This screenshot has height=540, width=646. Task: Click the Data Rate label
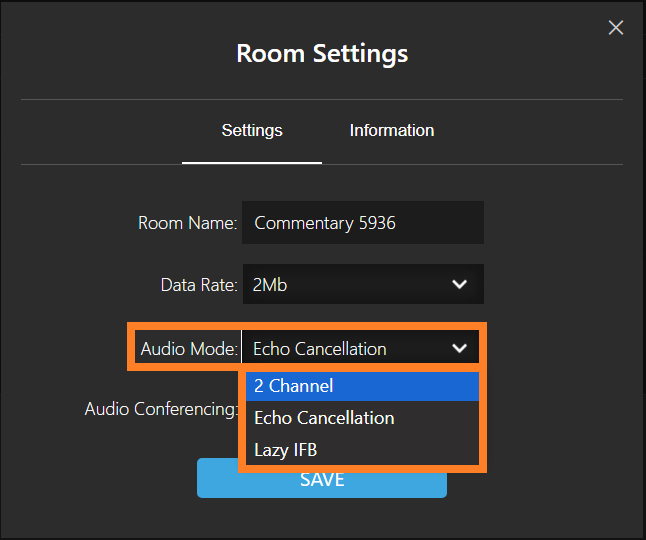click(199, 285)
